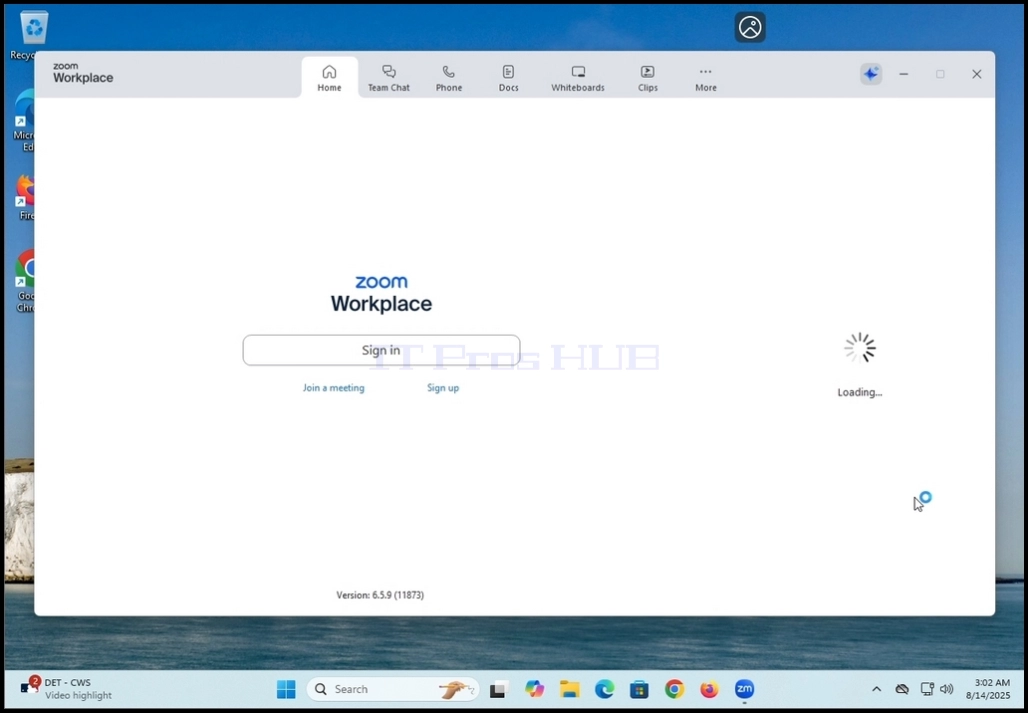Click the Loading... text

tap(860, 393)
